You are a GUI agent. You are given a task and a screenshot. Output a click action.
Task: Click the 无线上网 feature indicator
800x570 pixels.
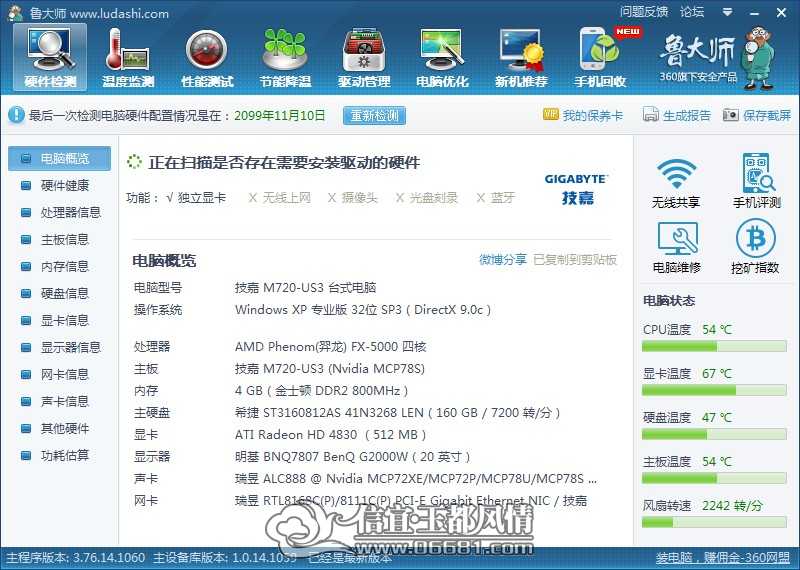click(x=279, y=197)
